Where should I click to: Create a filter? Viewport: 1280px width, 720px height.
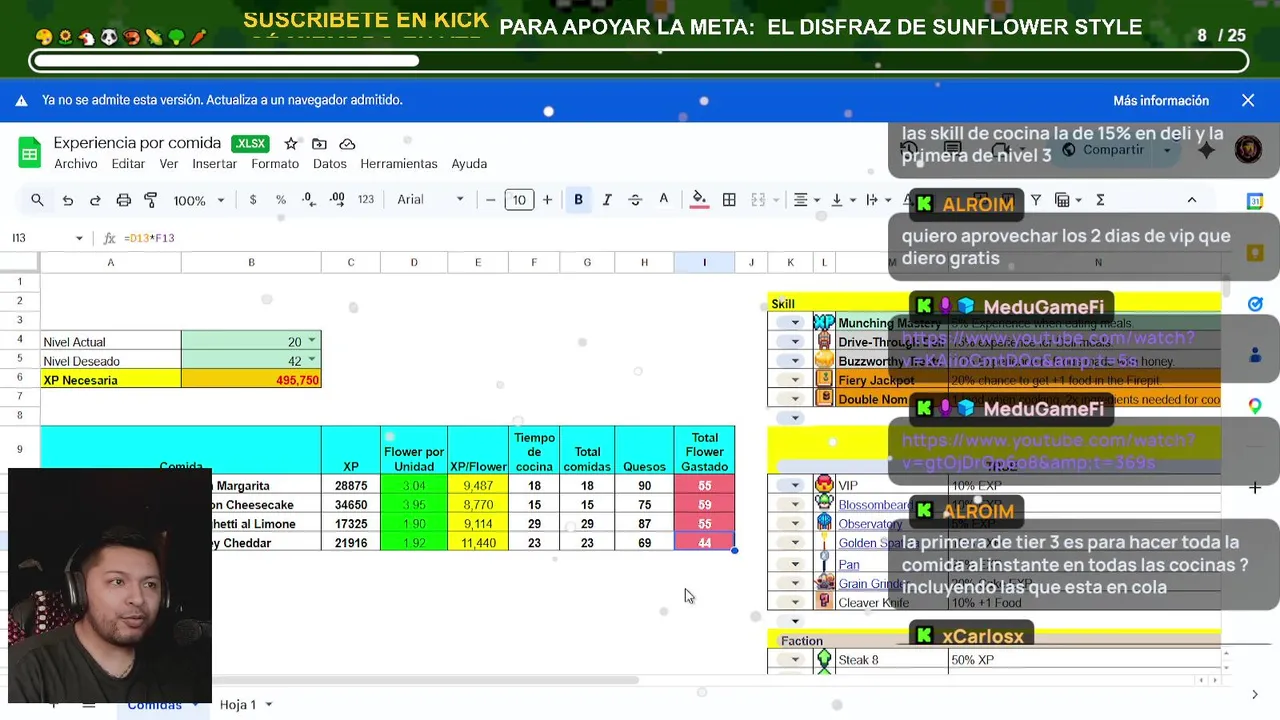(1036, 200)
